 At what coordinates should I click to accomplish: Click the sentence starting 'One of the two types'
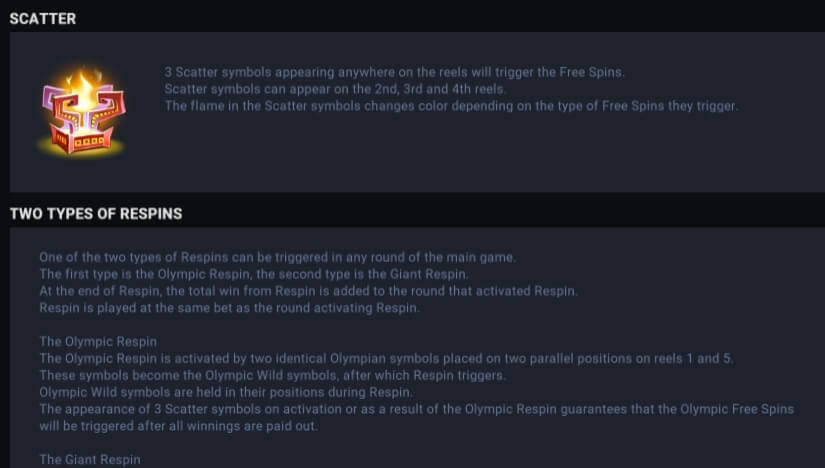(x=277, y=257)
